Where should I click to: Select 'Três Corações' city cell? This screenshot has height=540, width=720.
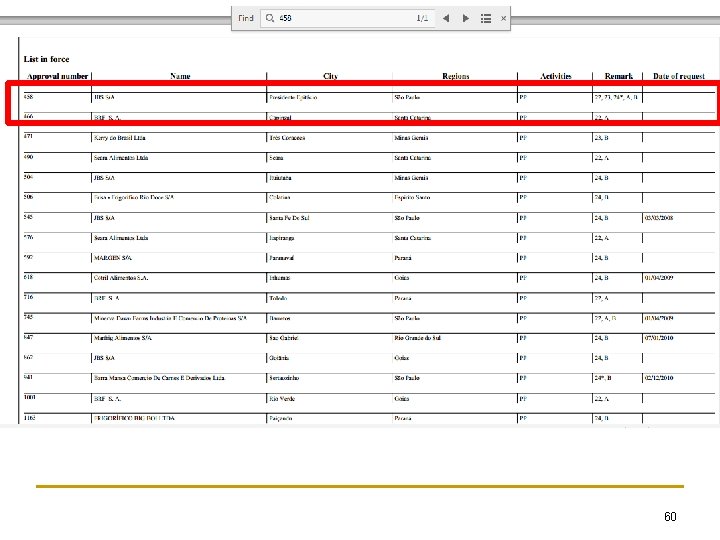(287, 138)
